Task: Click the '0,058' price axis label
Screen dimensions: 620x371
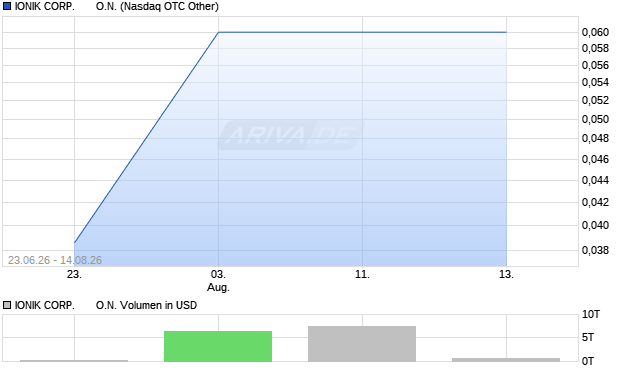Action: [x=595, y=48]
